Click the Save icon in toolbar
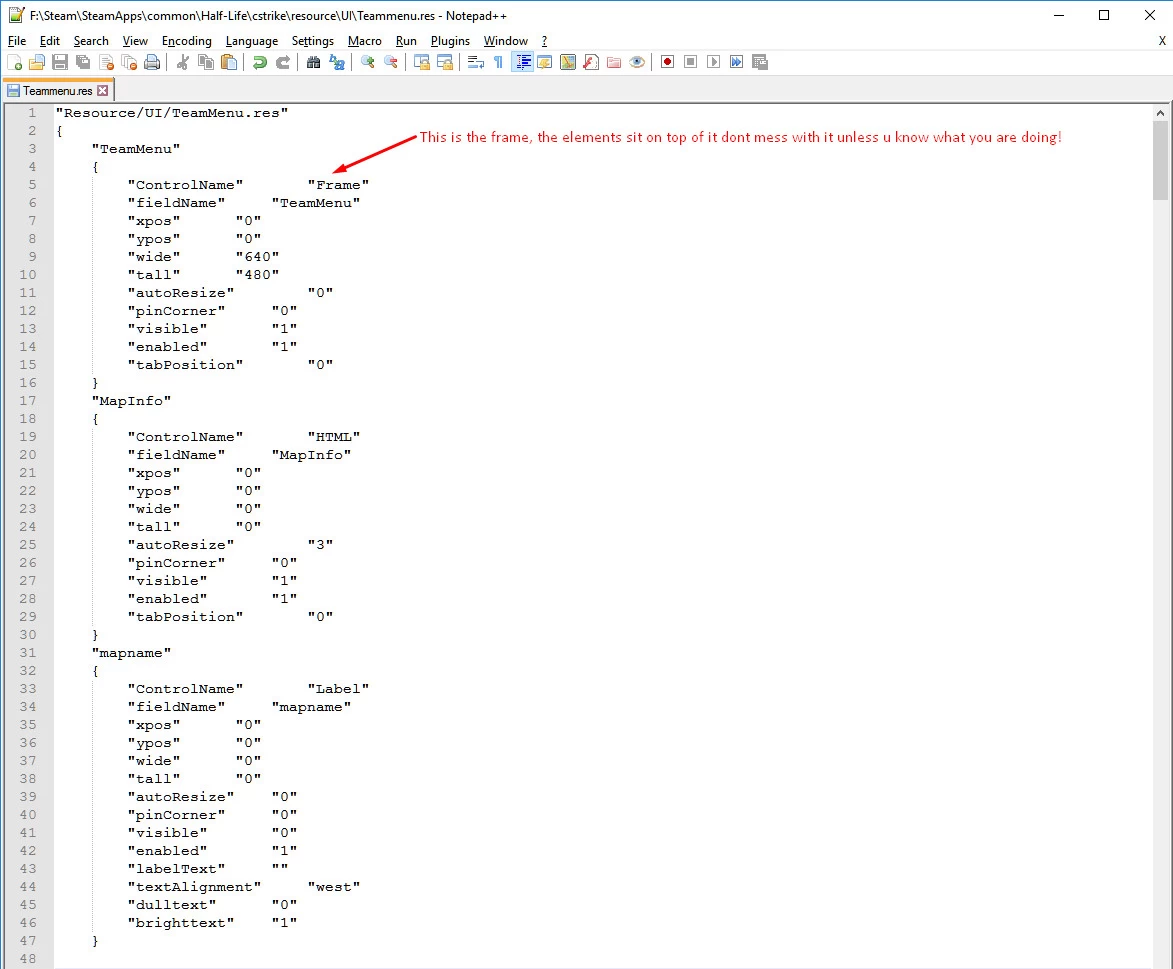The image size is (1173, 969). coord(60,62)
